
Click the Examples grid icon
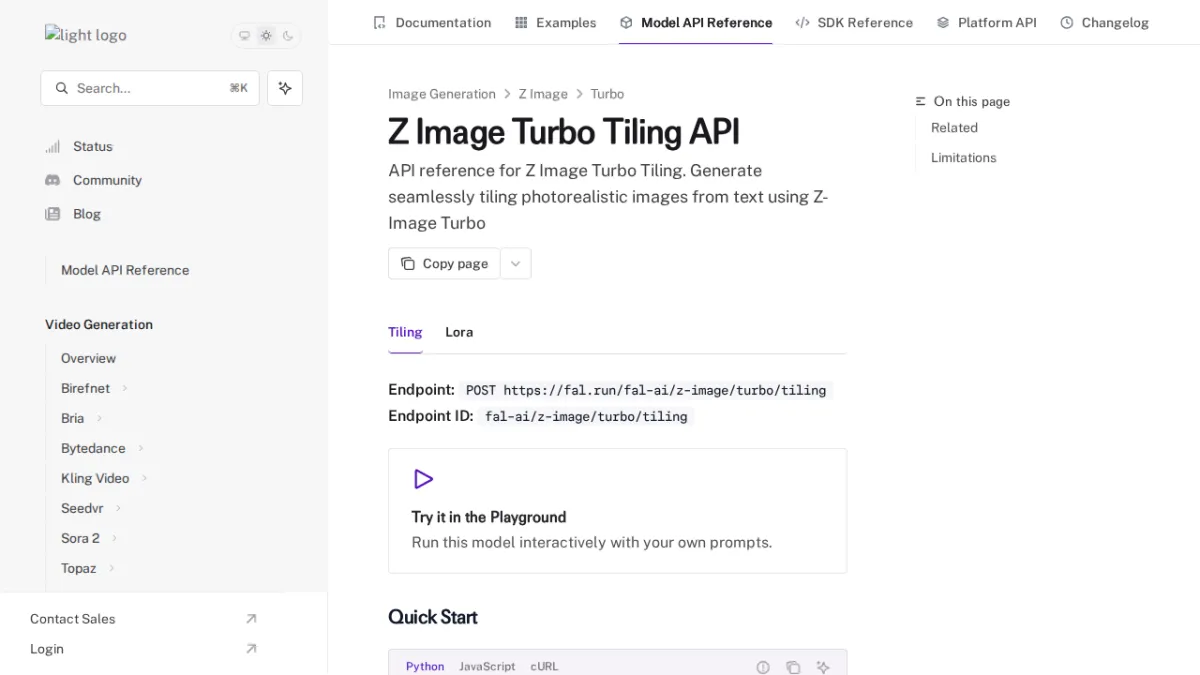(521, 22)
